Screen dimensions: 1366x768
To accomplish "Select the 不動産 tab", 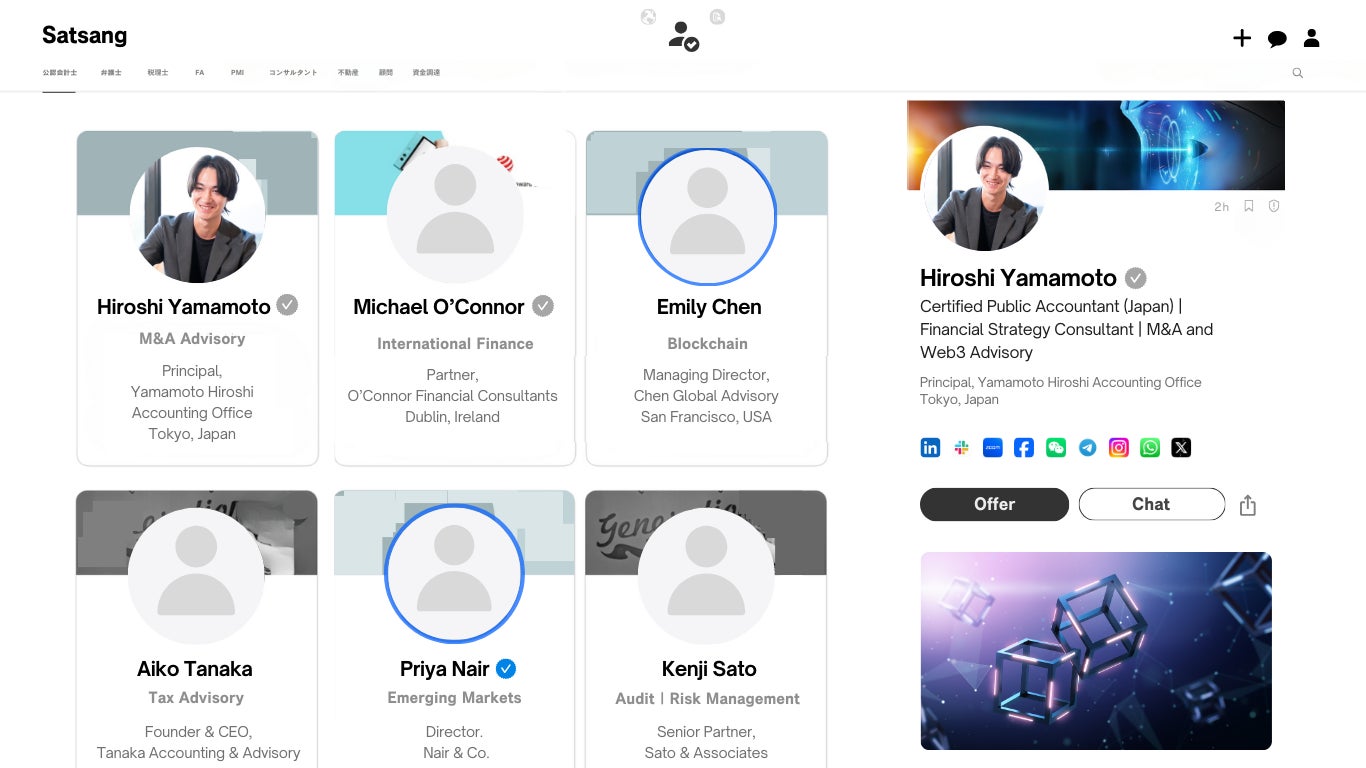I will click(x=348, y=73).
